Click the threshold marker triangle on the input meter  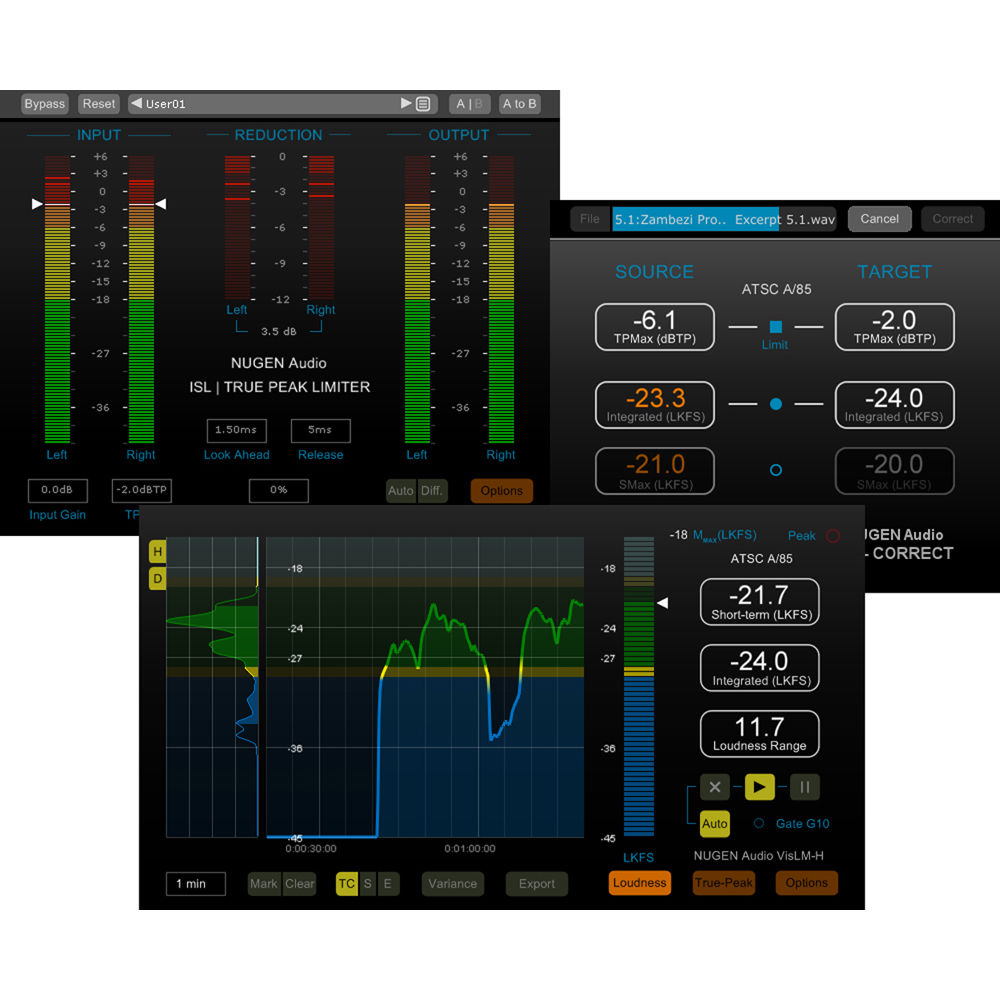point(37,205)
